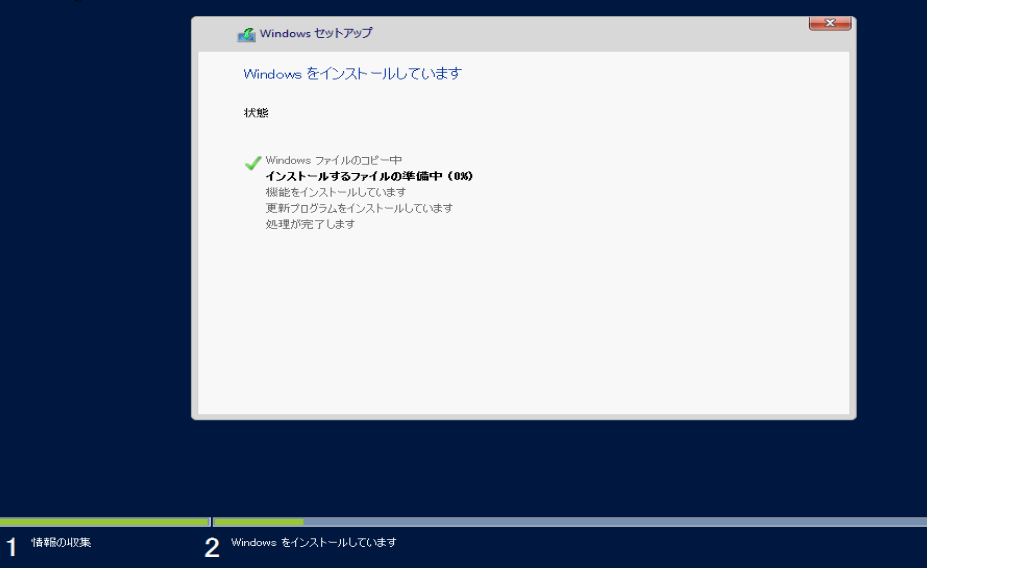The width and height of the screenshot is (1029, 568).
Task: Click the Windows セットアップ title text
Action: tap(316, 34)
